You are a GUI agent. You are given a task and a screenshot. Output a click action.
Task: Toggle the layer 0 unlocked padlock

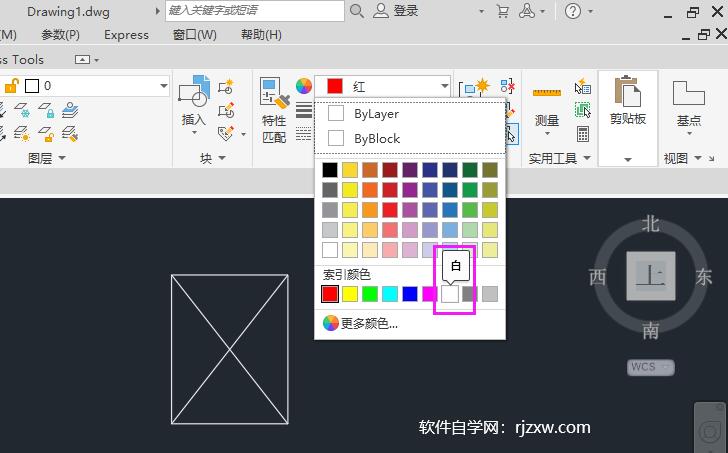coord(12,86)
